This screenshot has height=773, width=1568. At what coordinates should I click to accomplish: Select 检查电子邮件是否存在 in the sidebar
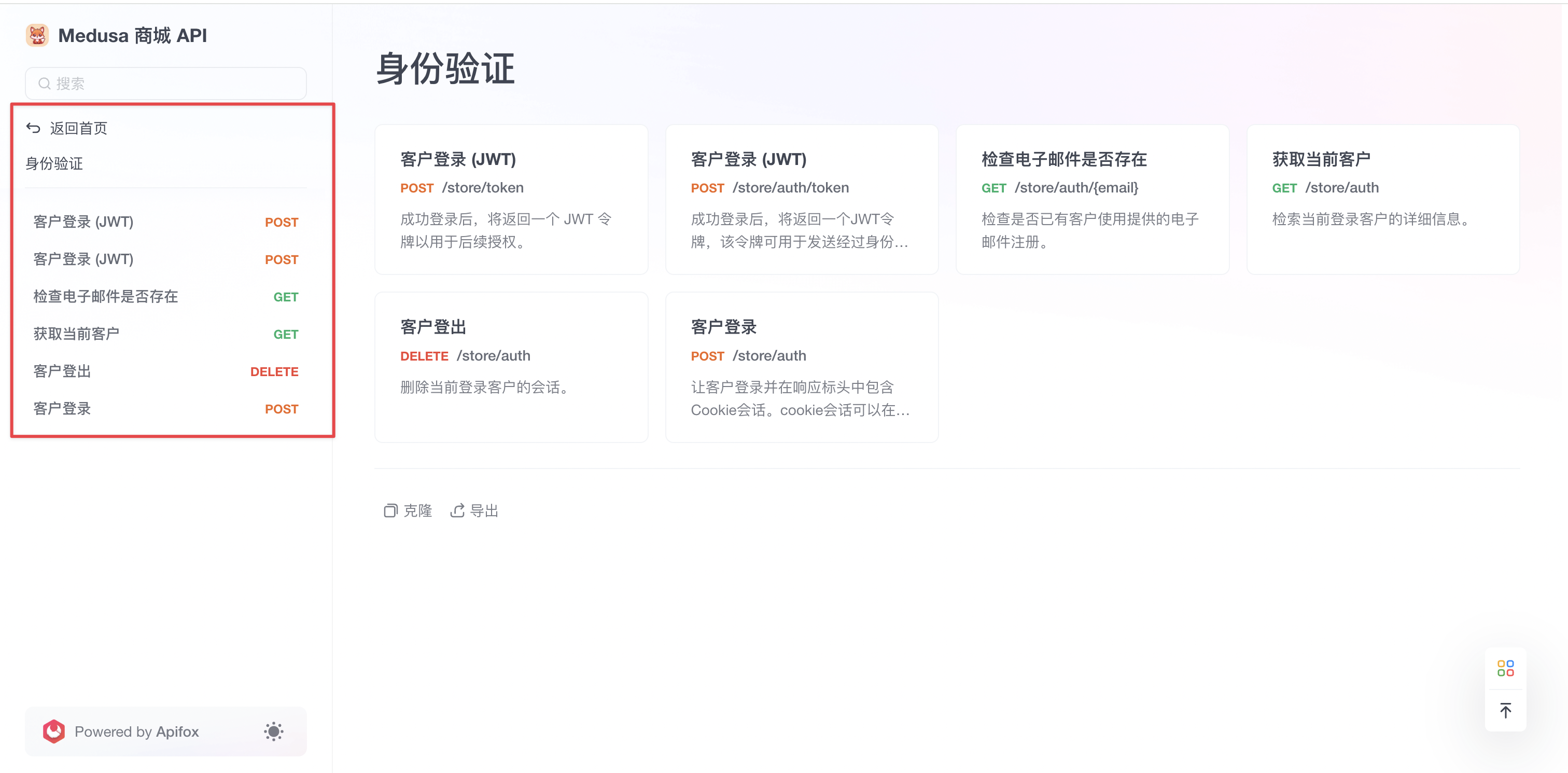pos(104,297)
